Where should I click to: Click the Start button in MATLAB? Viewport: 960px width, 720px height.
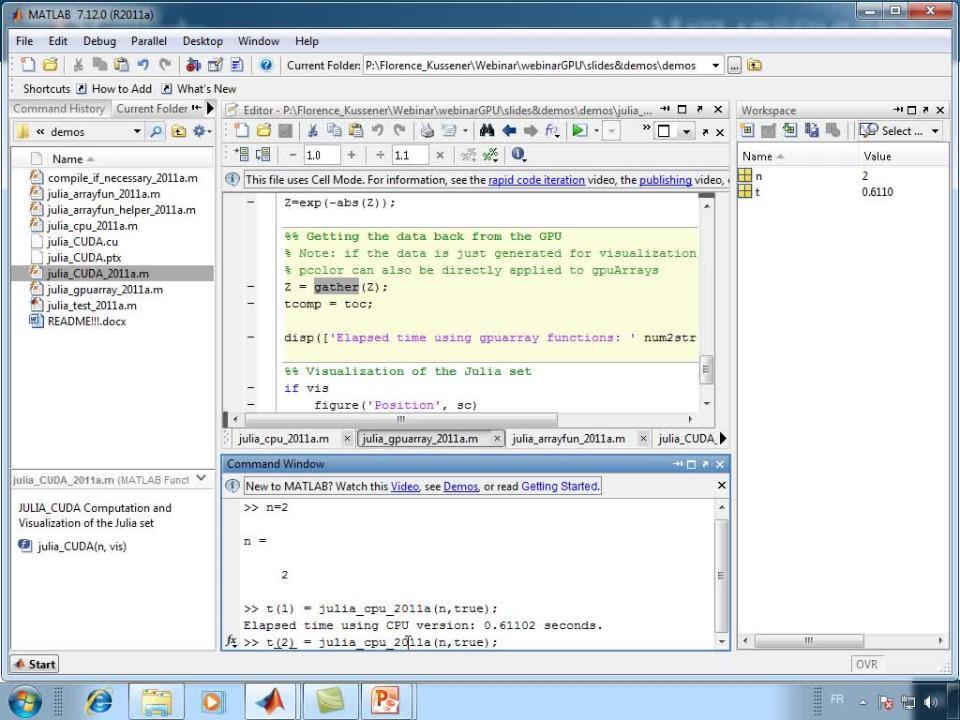coord(34,664)
